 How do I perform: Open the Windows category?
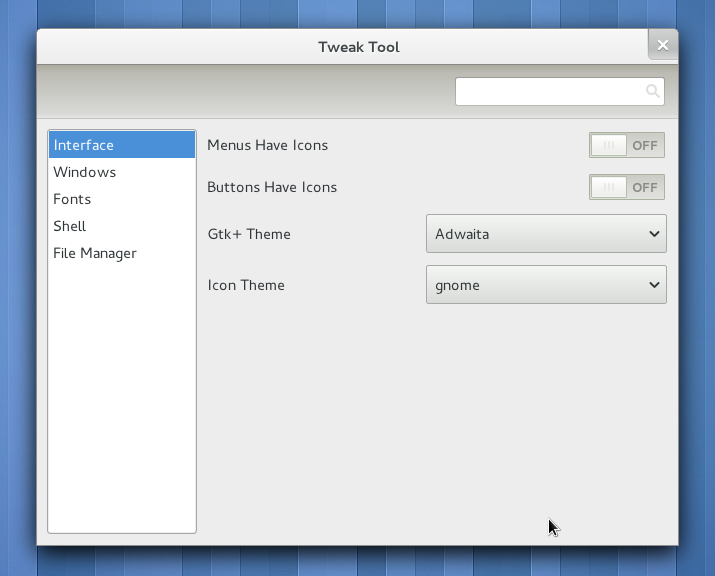122,172
